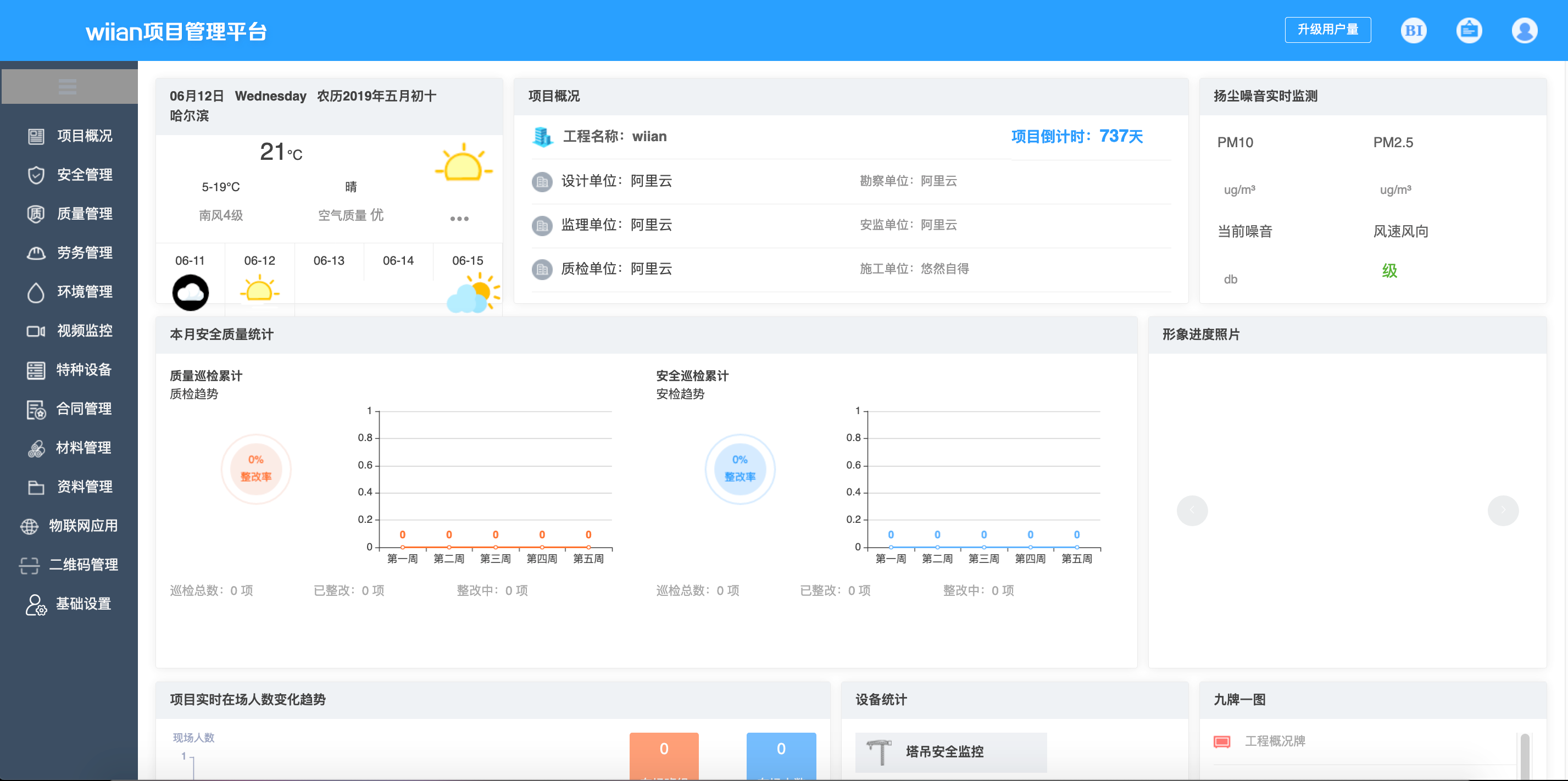This screenshot has height=781, width=1568.
Task: Click the 06-11 cloudy weather icon
Action: coord(191,292)
